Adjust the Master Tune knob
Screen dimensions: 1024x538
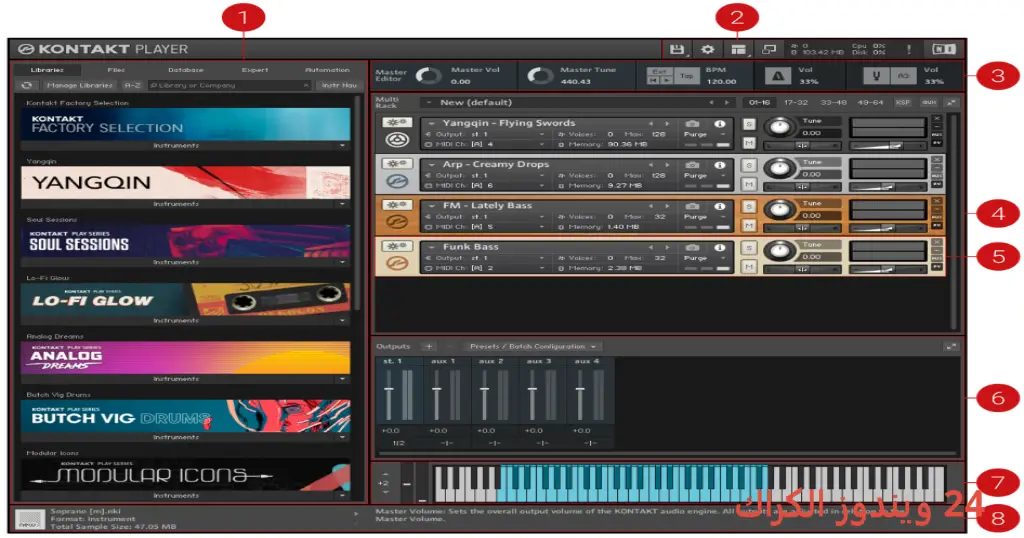point(540,76)
